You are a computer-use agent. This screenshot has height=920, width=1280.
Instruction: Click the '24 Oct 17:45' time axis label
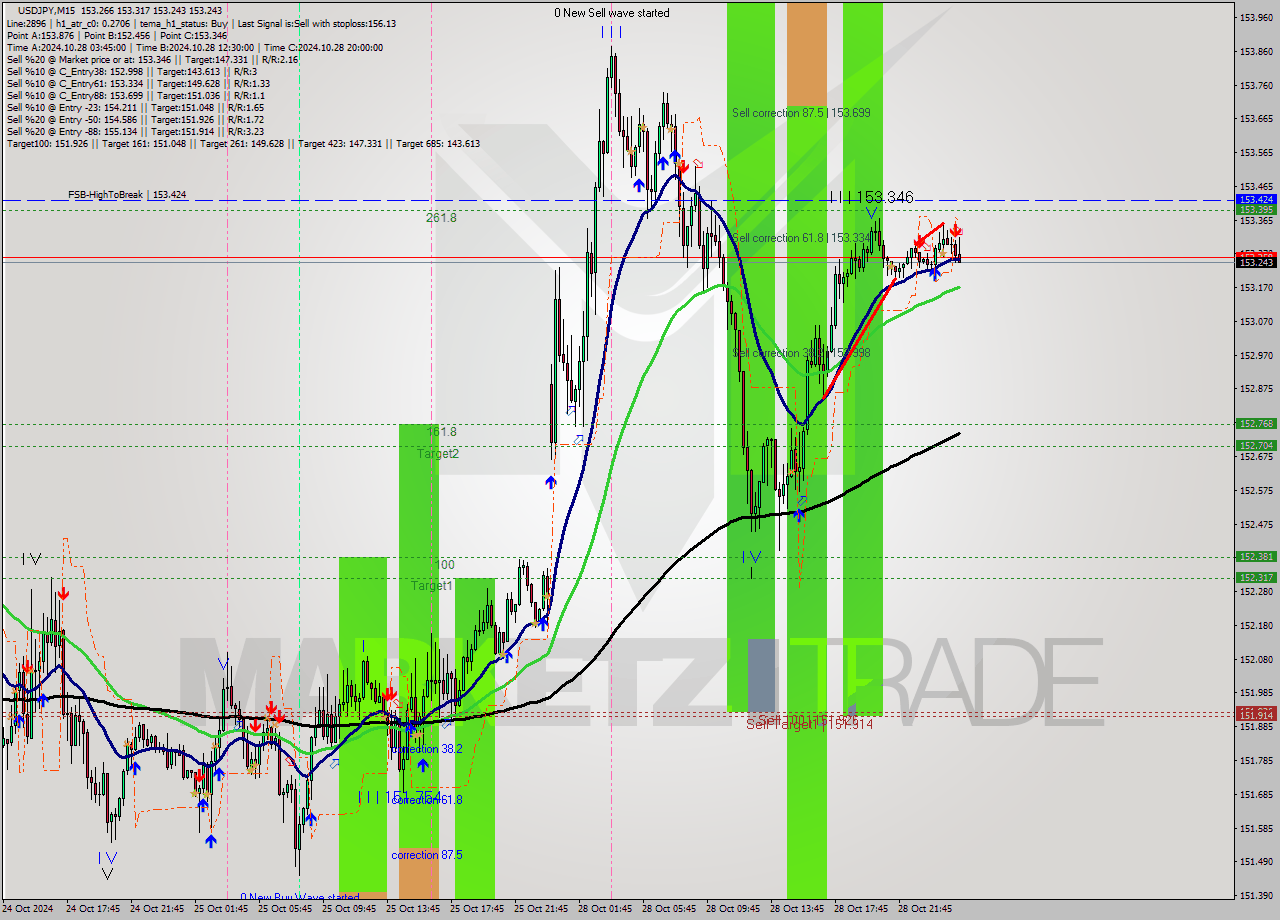[x=94, y=909]
